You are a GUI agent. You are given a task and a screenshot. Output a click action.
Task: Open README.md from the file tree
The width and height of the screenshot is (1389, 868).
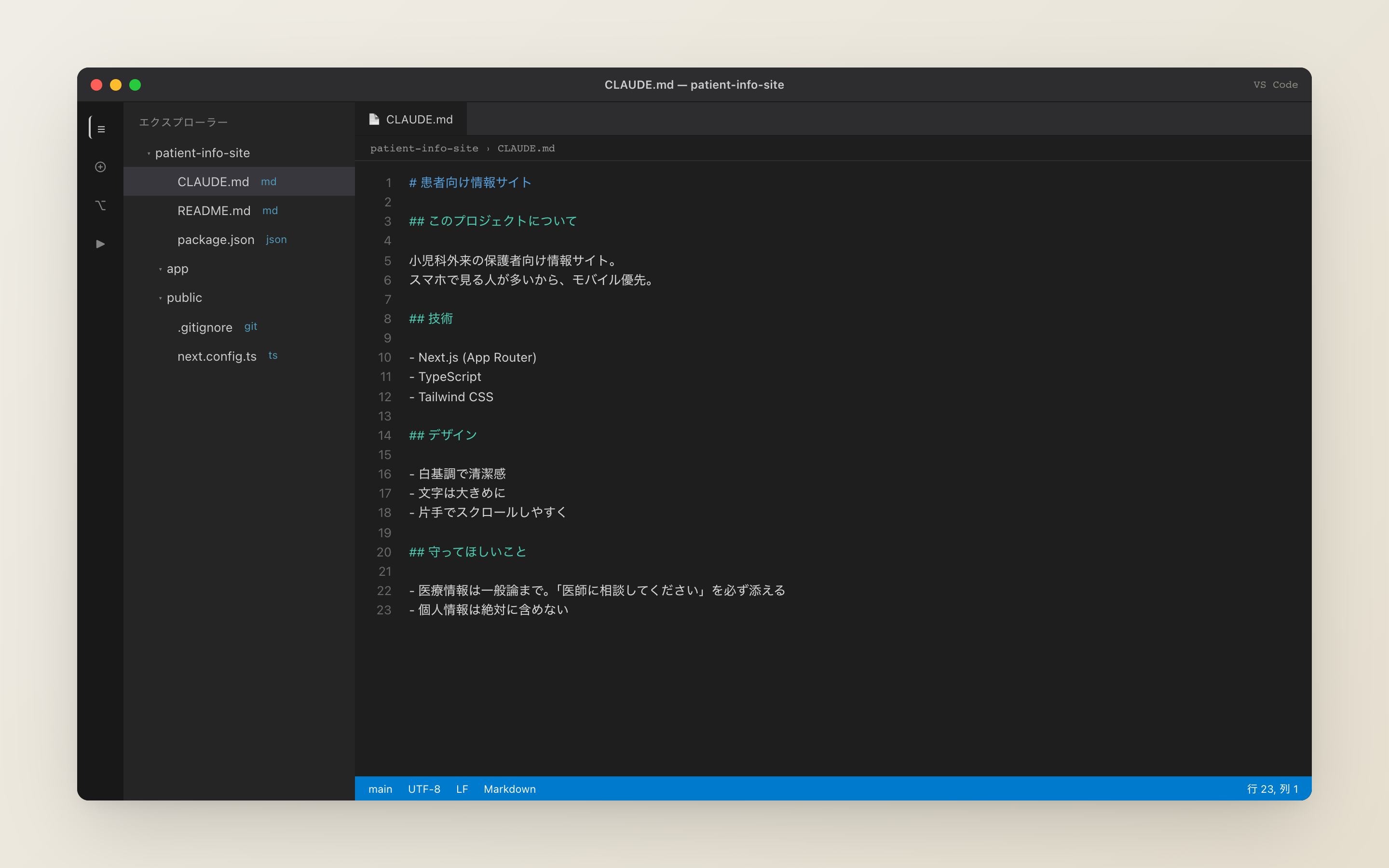tap(239, 211)
